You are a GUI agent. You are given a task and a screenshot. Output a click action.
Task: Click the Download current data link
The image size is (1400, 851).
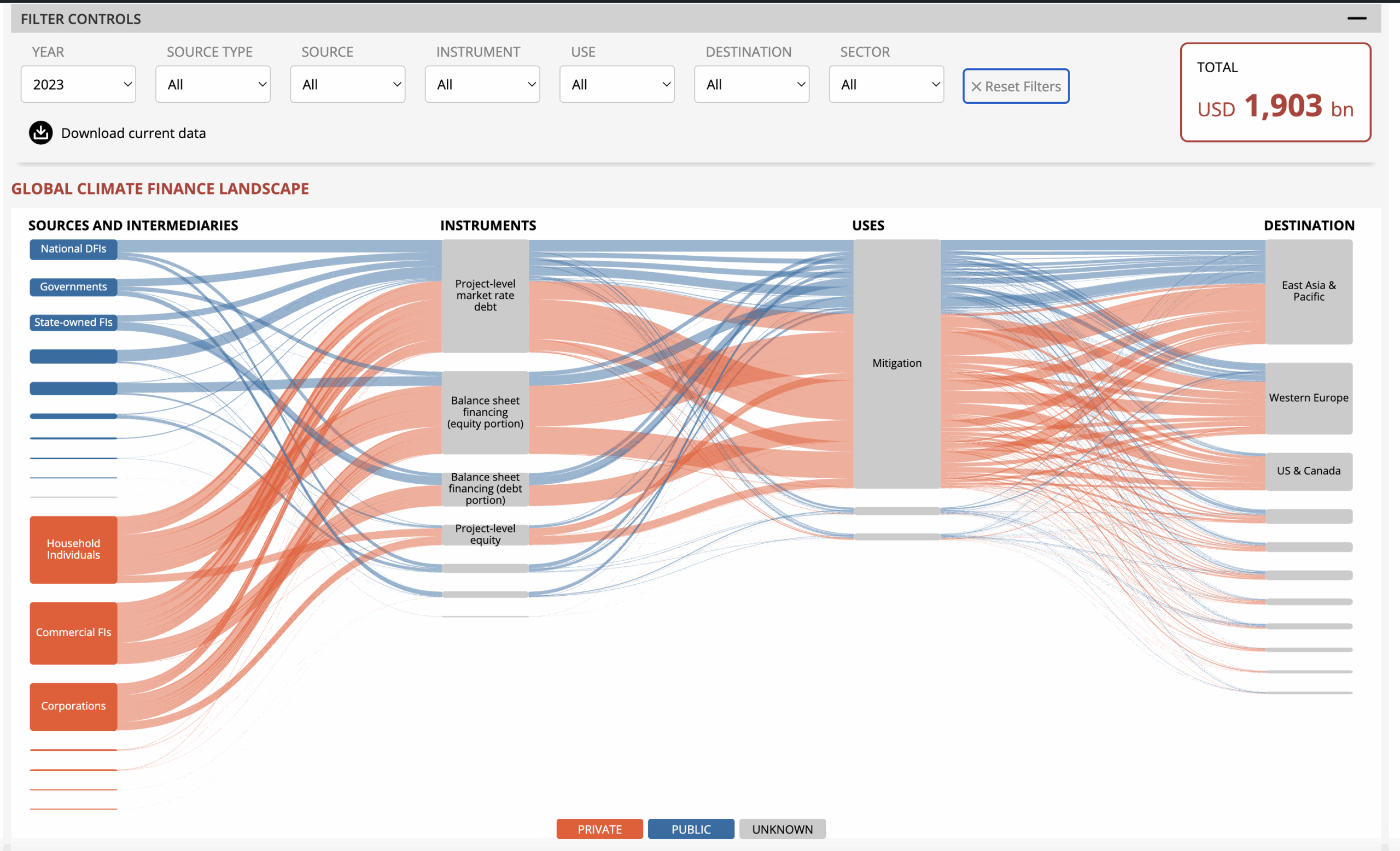(133, 133)
